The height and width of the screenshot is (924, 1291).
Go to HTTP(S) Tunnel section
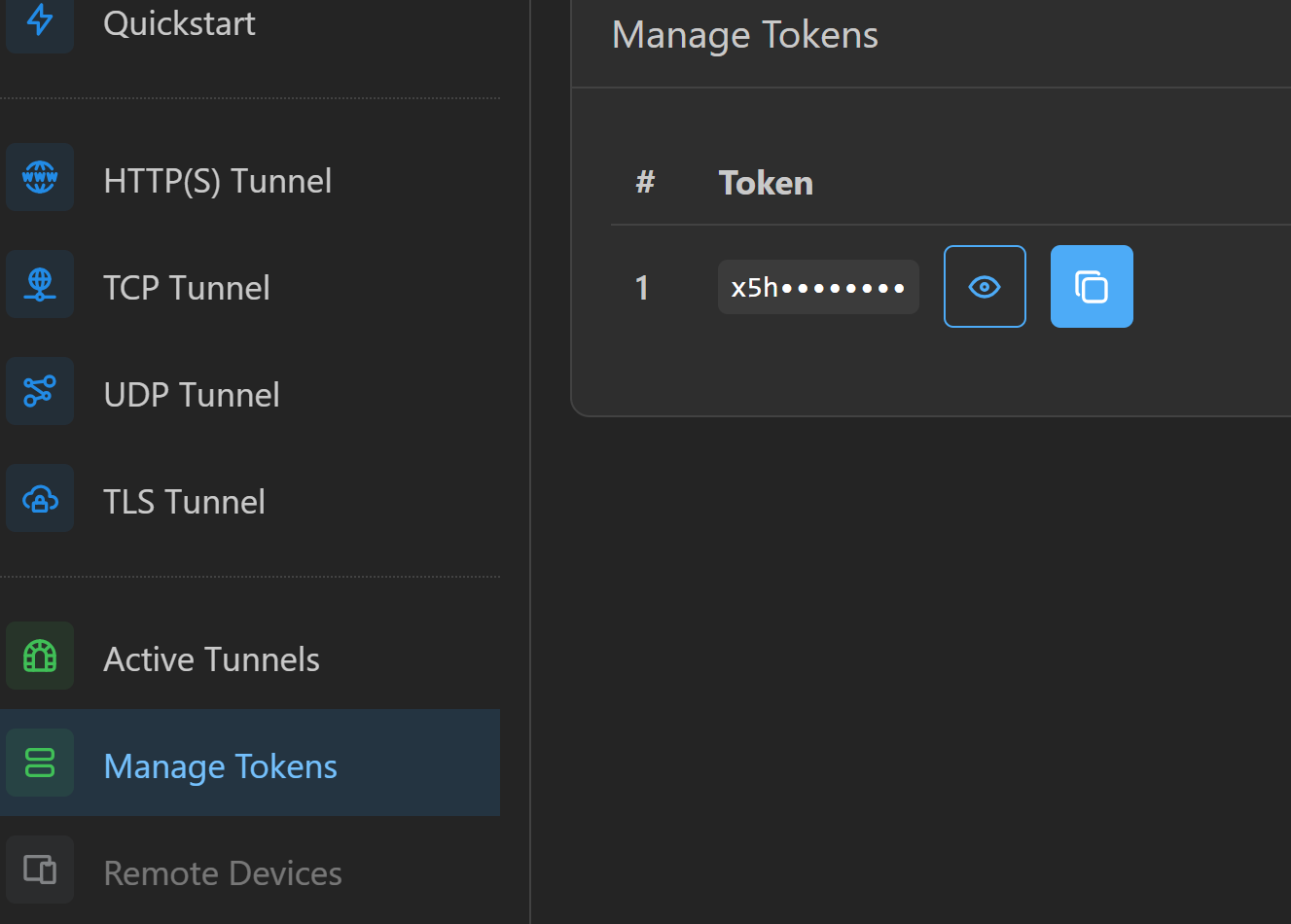(217, 181)
